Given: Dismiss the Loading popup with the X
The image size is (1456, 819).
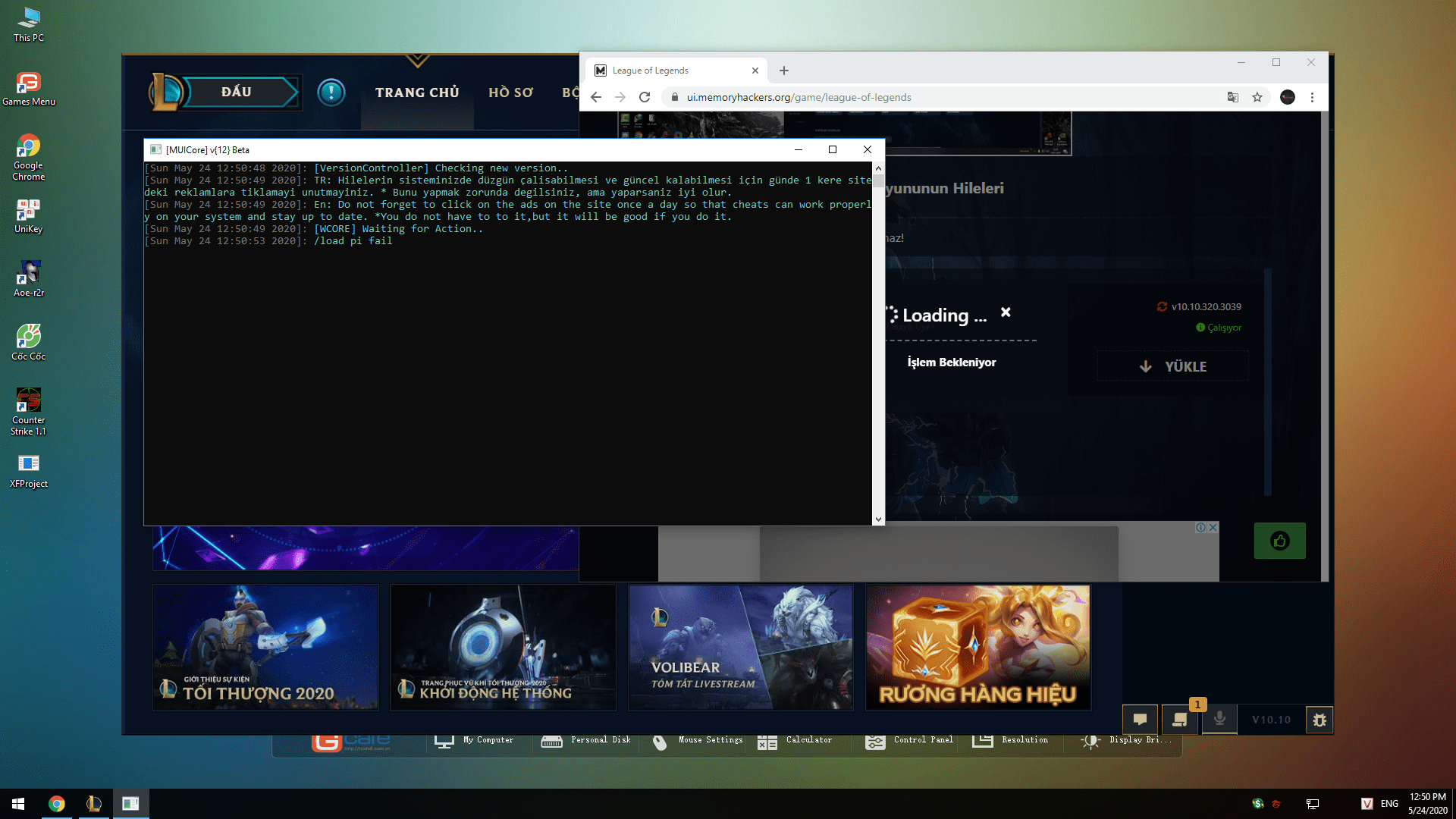Looking at the screenshot, I should pos(1006,312).
